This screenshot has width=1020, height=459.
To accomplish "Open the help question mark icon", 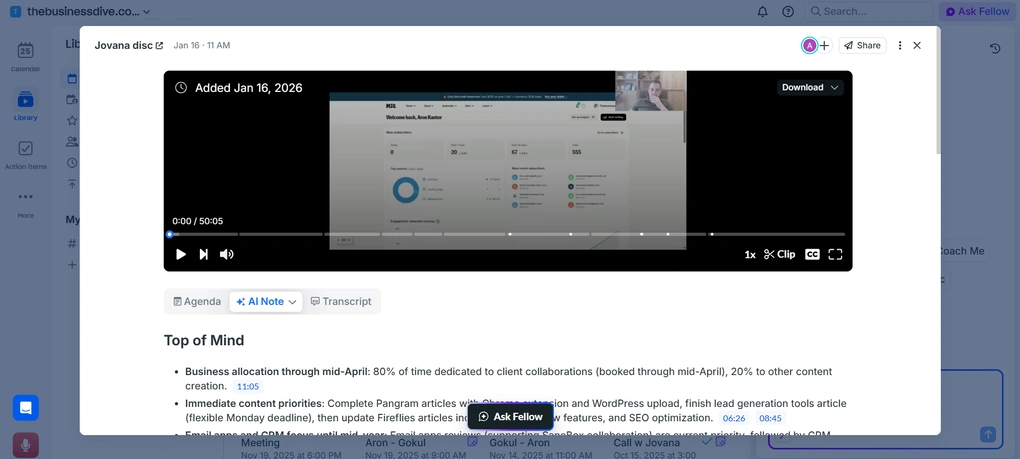I will tap(788, 12).
